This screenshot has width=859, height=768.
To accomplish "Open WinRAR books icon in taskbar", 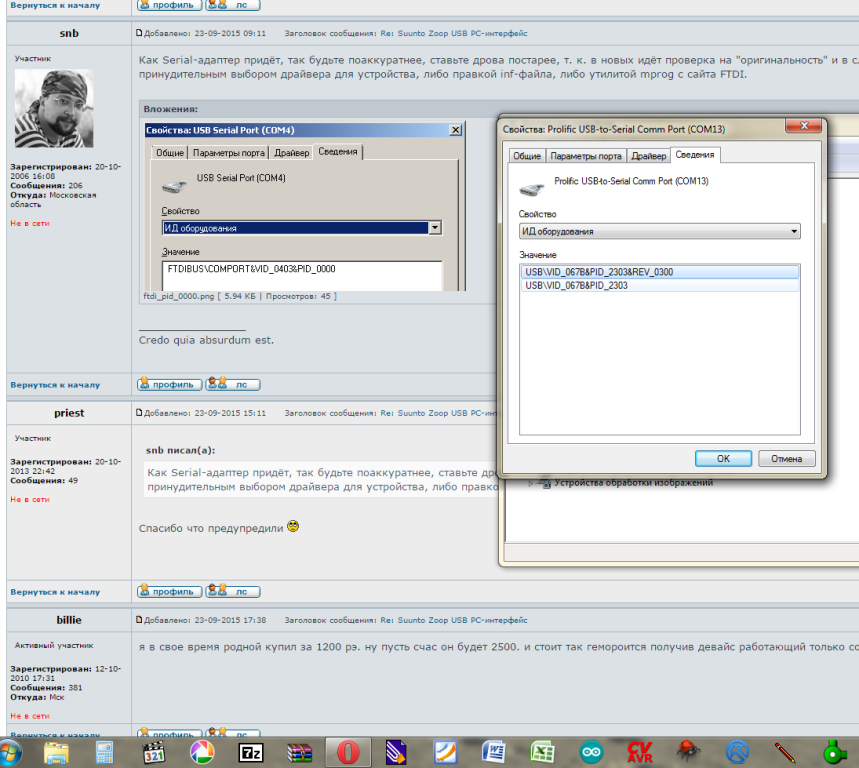I will click(300, 753).
